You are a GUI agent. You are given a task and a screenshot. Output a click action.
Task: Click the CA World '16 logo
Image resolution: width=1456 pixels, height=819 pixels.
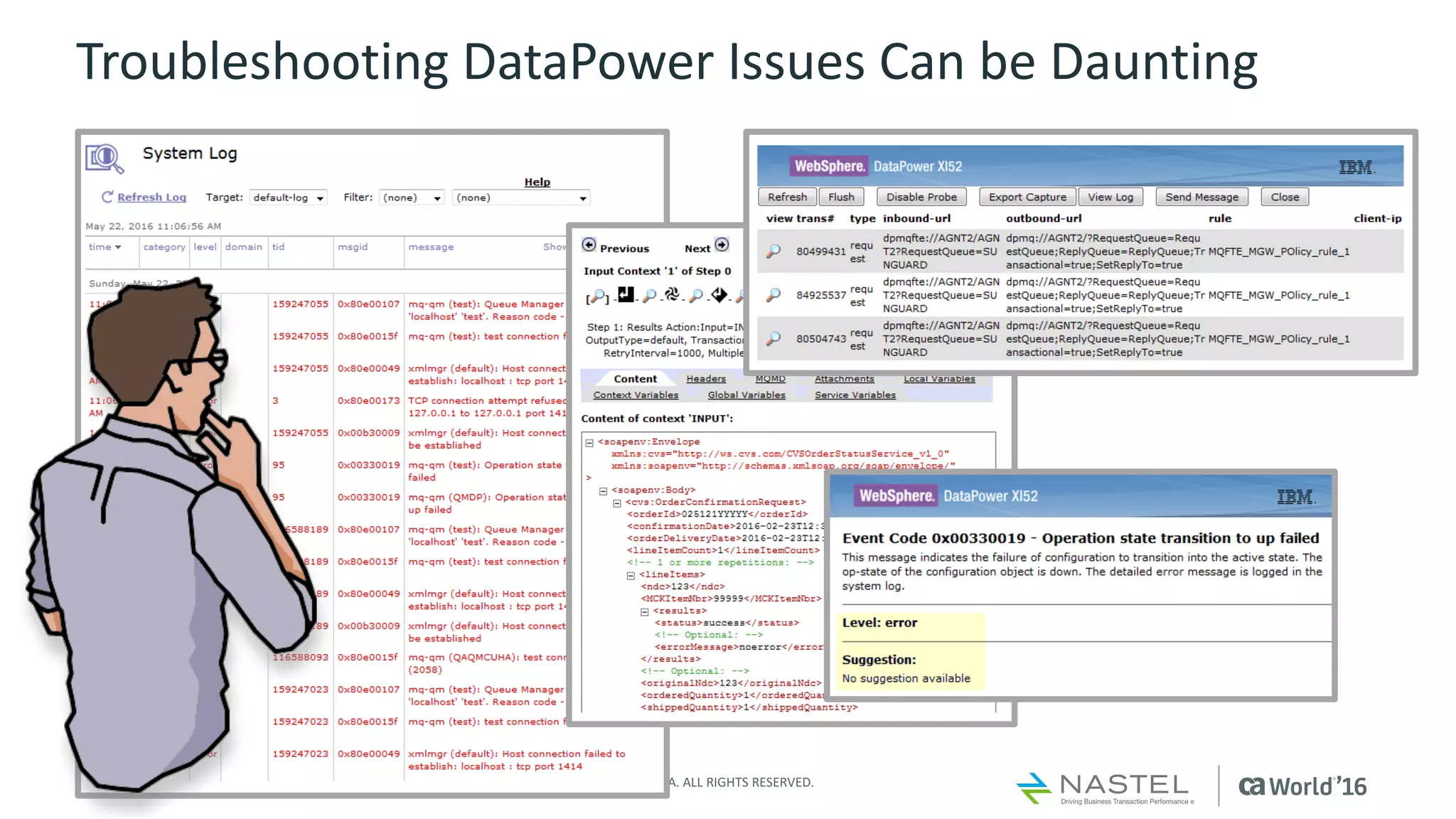click(1302, 786)
